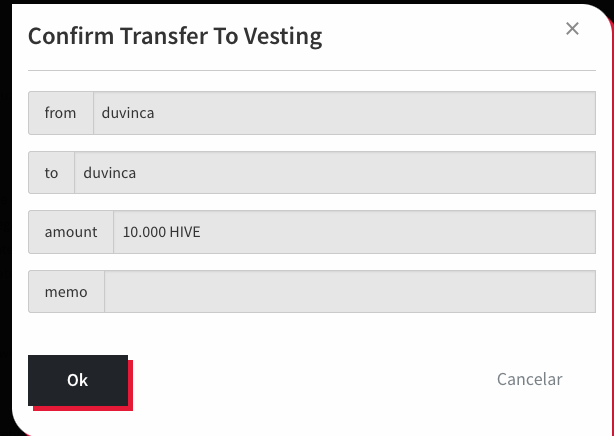Viewport: 614px width, 436px height.
Task: Close the Confirm Transfer dialog with X
Action: 572,29
